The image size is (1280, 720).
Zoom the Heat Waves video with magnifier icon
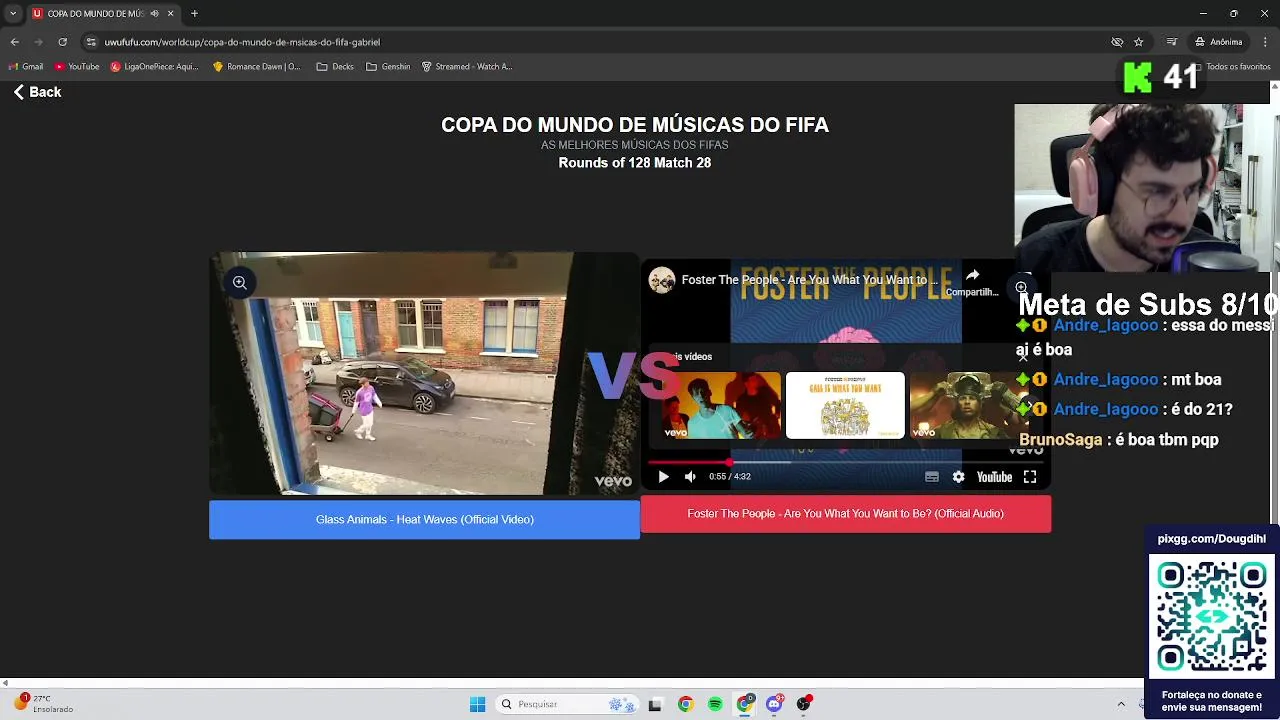pos(240,283)
